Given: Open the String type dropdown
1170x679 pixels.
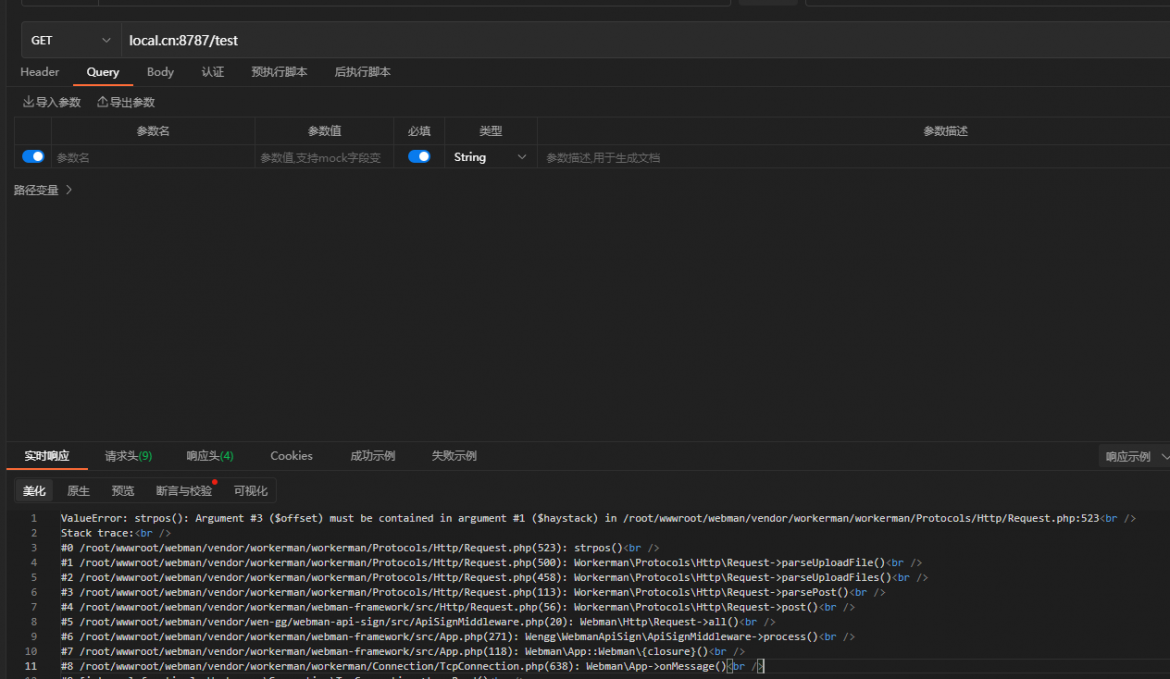Looking at the screenshot, I should [x=490, y=157].
